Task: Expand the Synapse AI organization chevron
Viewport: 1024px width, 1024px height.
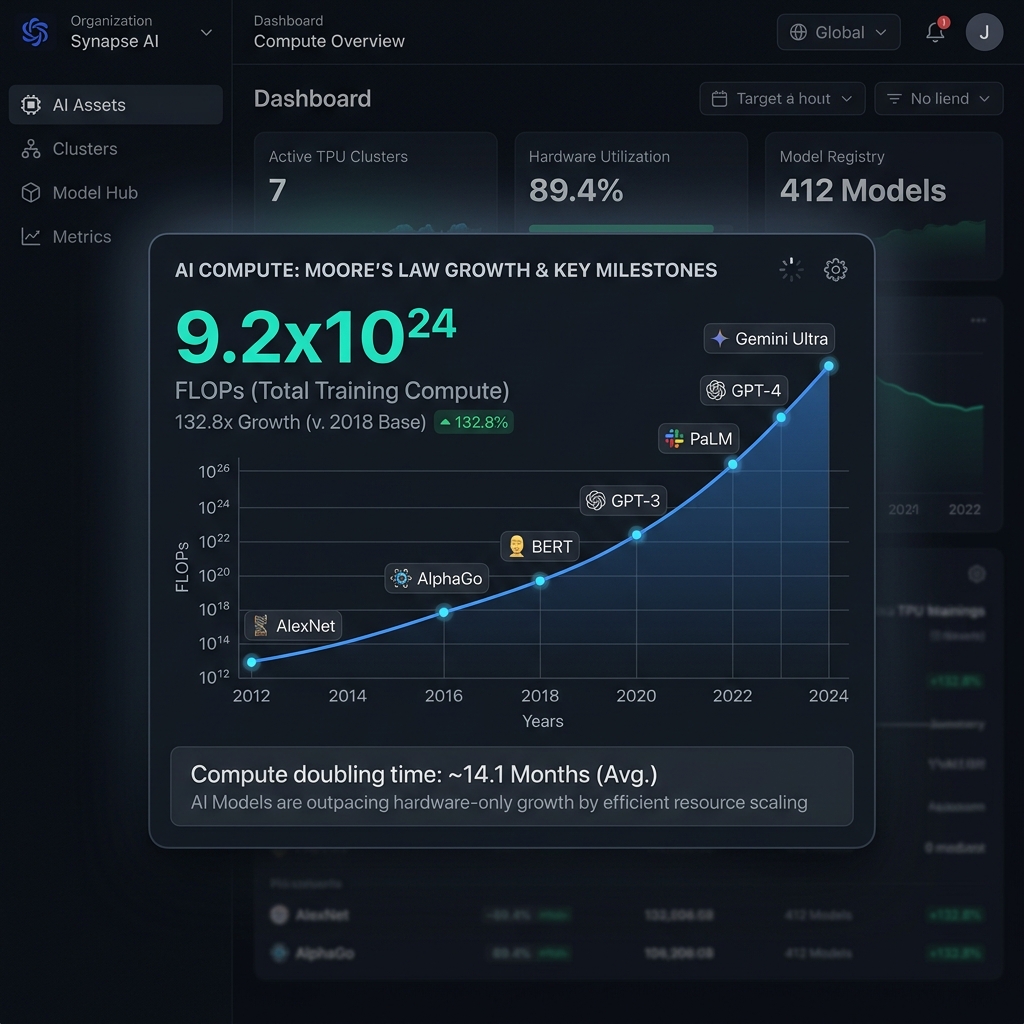Action: click(206, 32)
